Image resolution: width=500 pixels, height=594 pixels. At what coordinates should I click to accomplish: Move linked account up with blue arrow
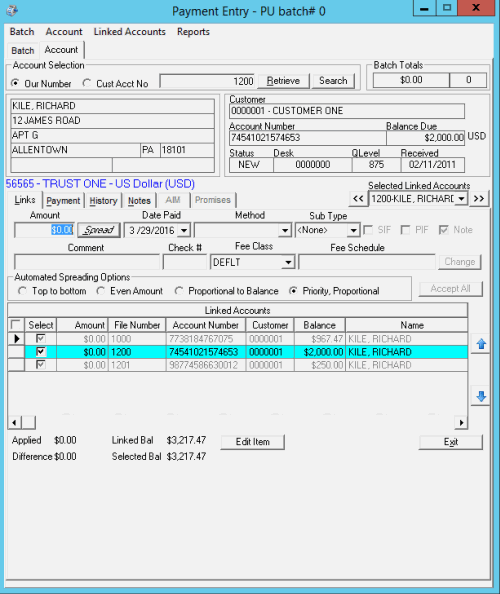[x=481, y=344]
